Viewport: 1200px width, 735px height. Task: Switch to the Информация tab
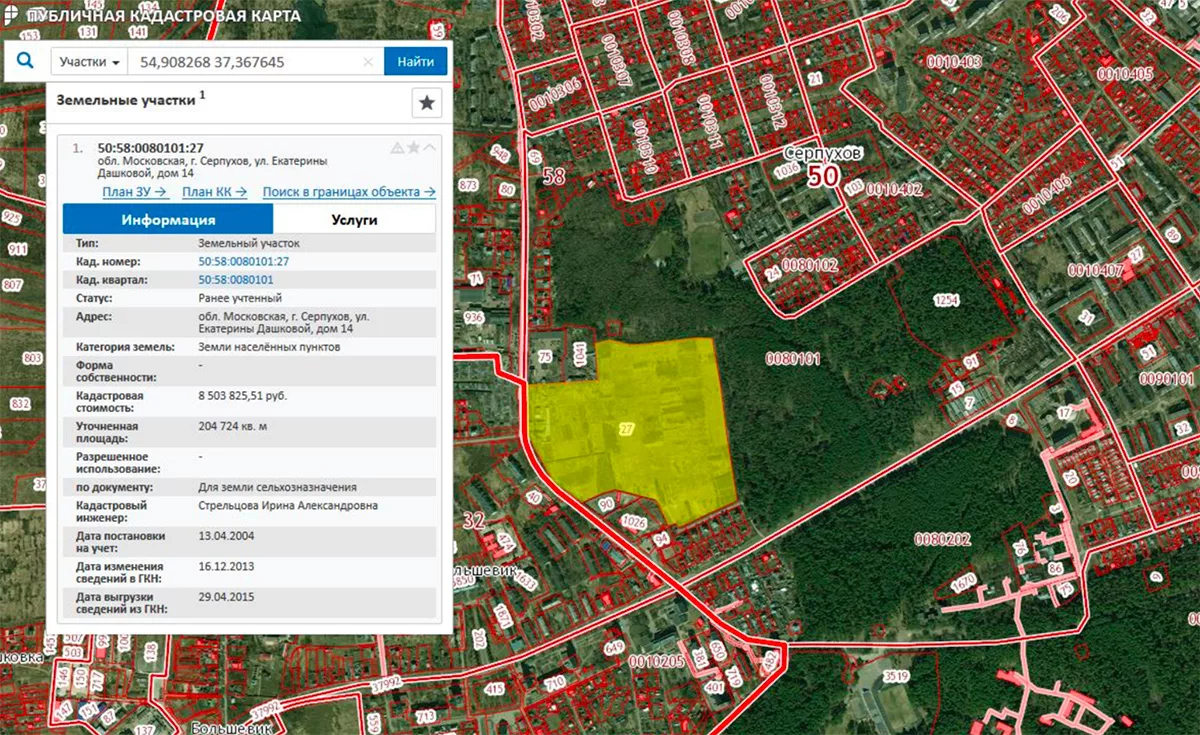click(168, 220)
